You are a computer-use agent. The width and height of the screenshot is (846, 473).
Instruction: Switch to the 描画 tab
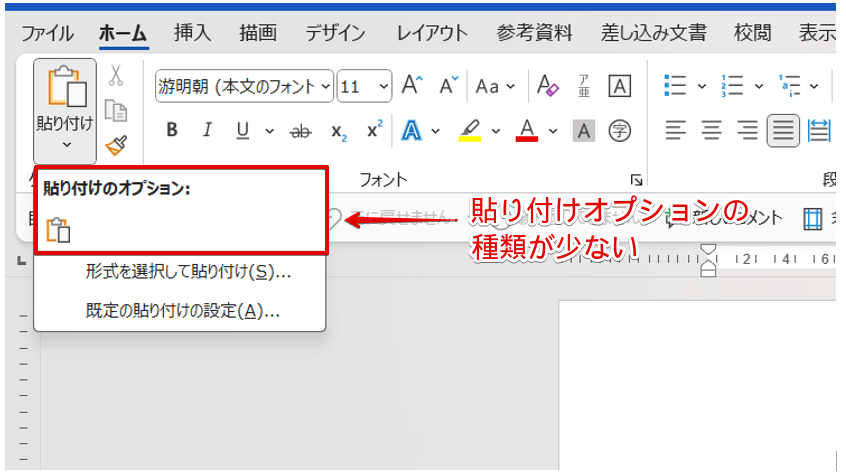pos(258,33)
